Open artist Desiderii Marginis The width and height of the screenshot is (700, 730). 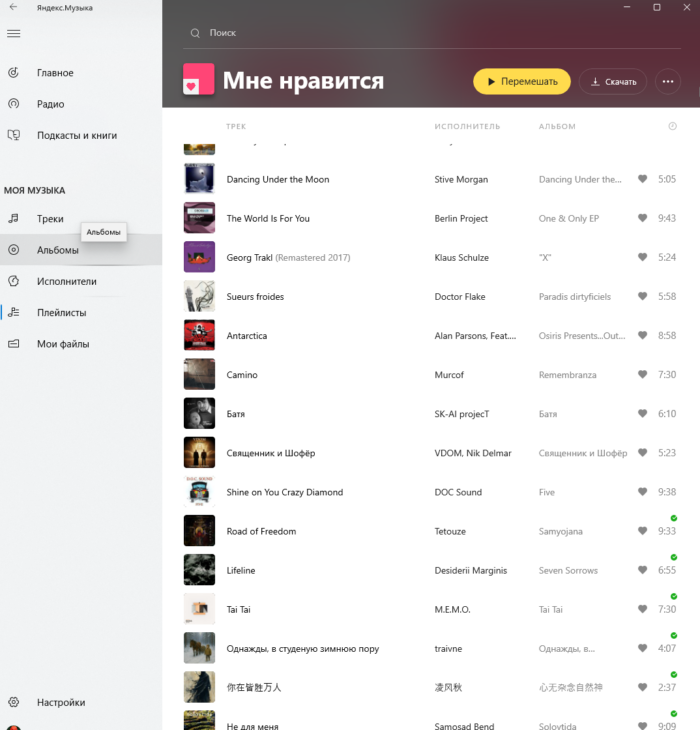pos(471,570)
